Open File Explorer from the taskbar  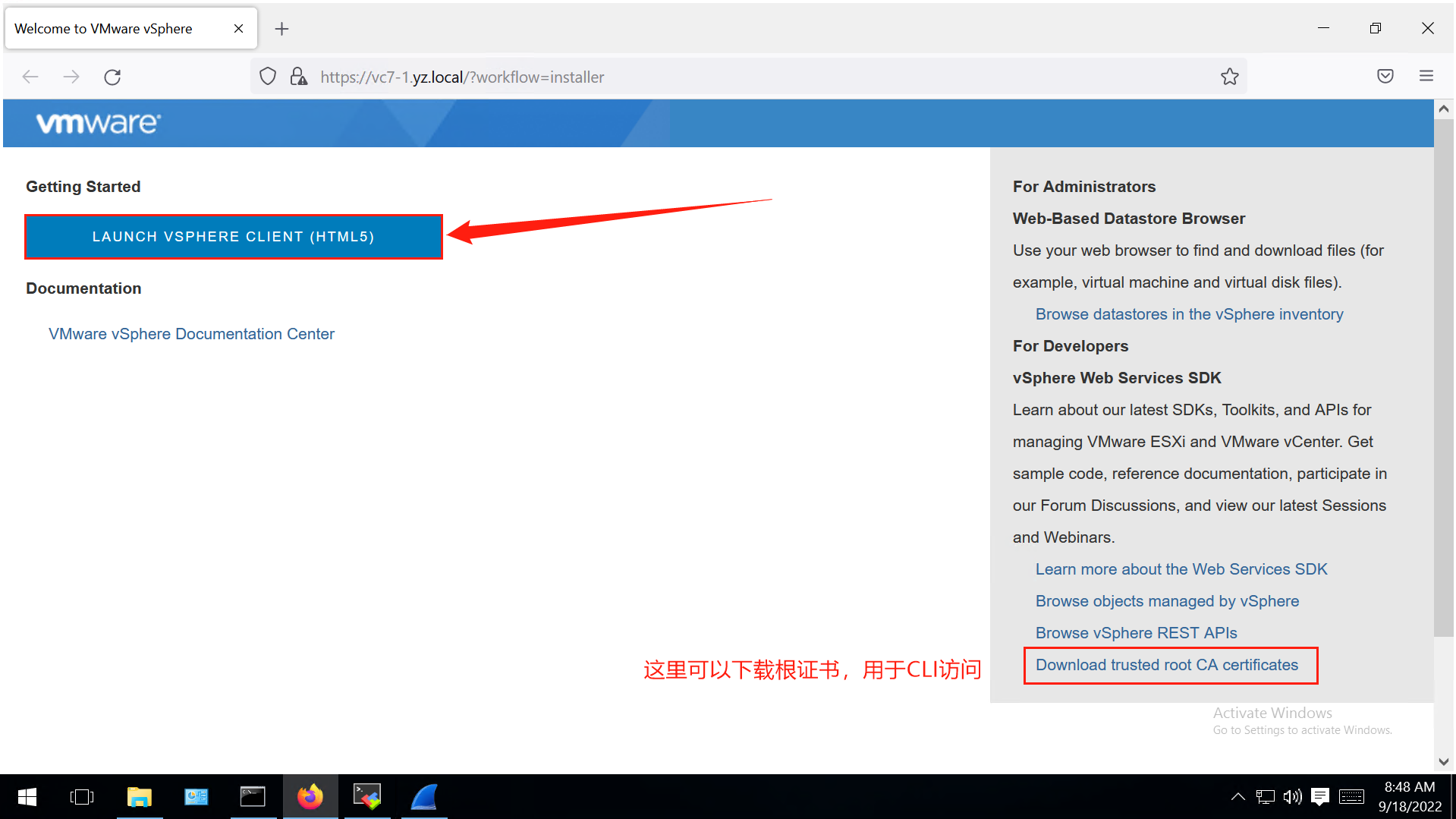coord(140,797)
